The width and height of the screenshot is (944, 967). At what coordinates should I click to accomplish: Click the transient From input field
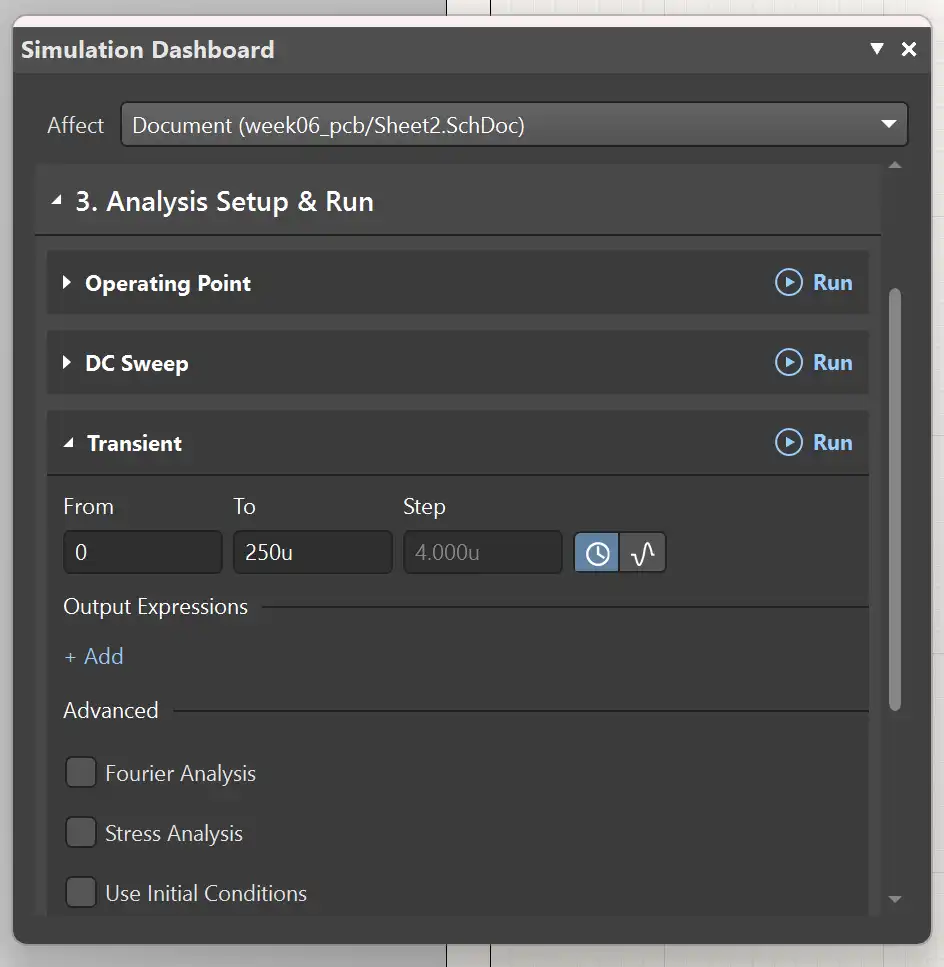[x=142, y=552]
